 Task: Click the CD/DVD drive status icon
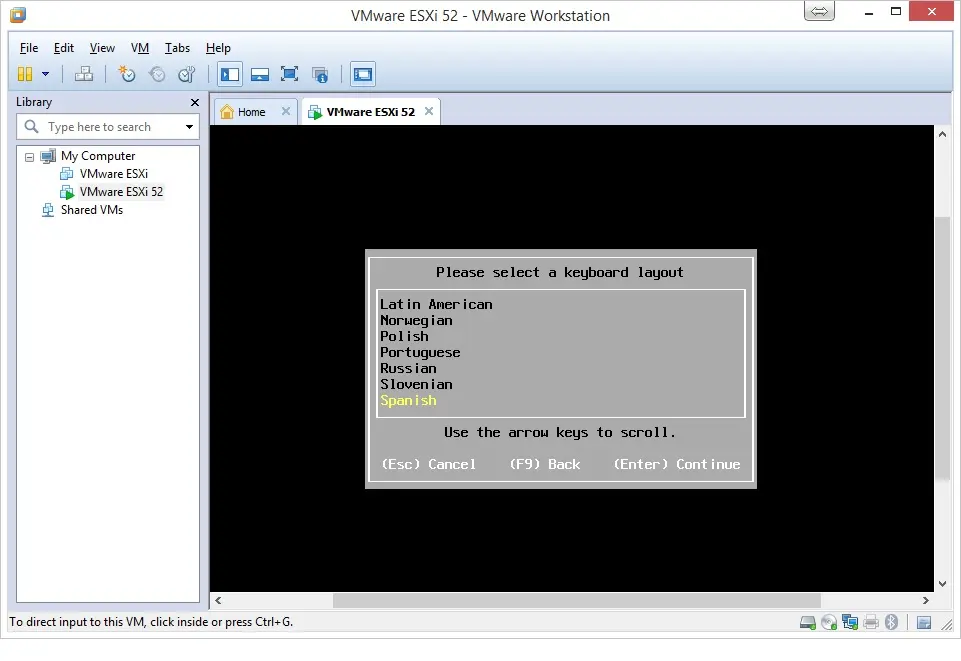click(x=829, y=622)
